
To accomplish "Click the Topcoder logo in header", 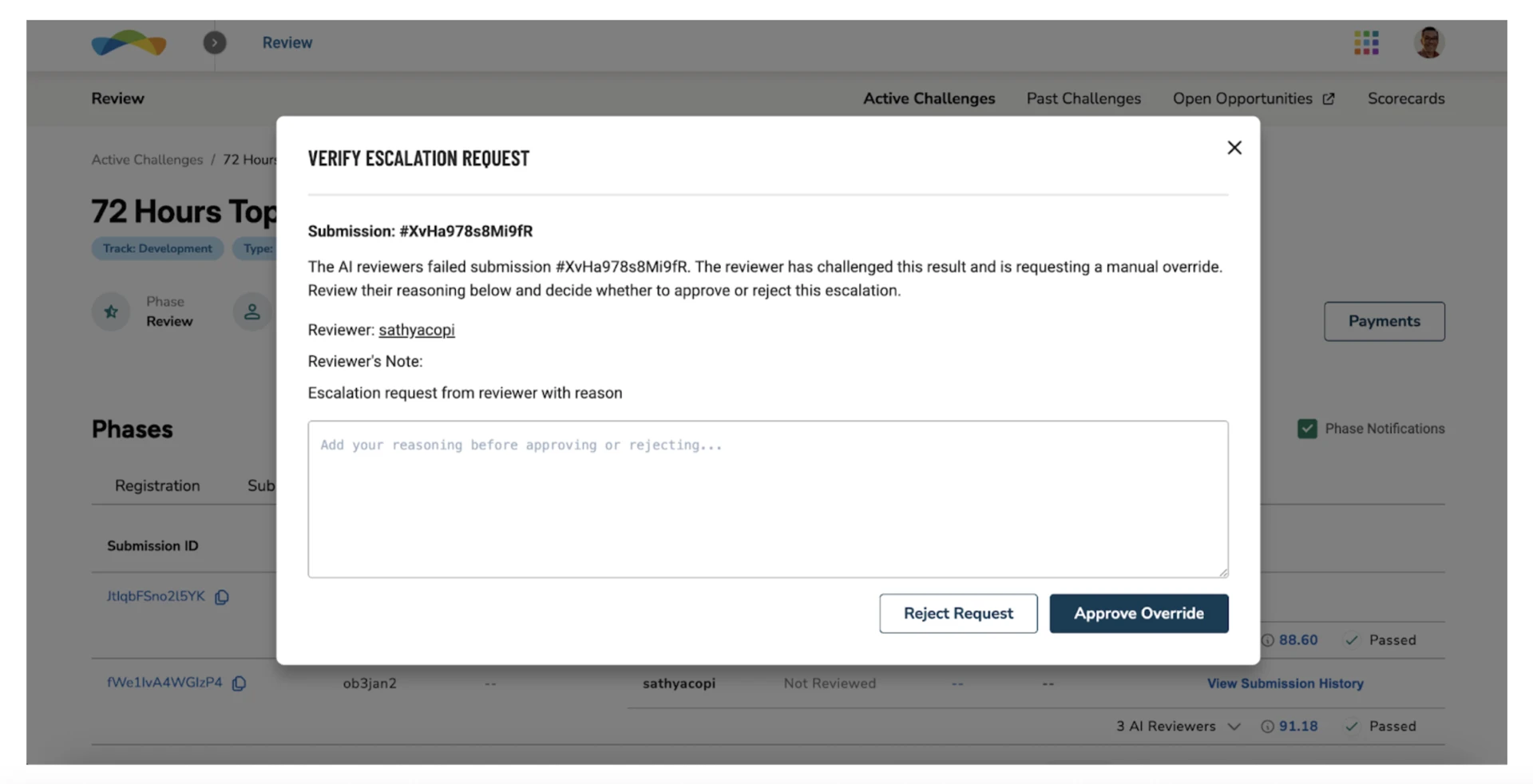I will pyautogui.click(x=129, y=42).
